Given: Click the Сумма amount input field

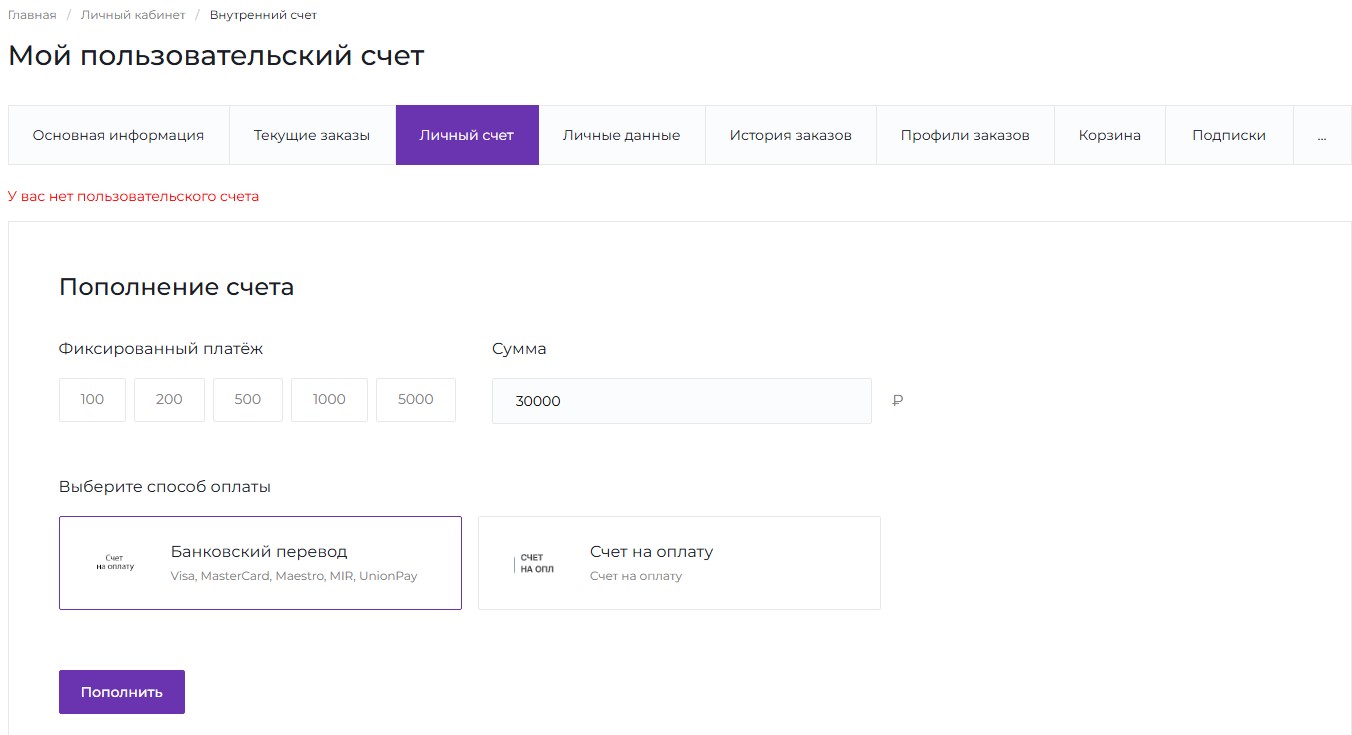Looking at the screenshot, I should [681, 401].
